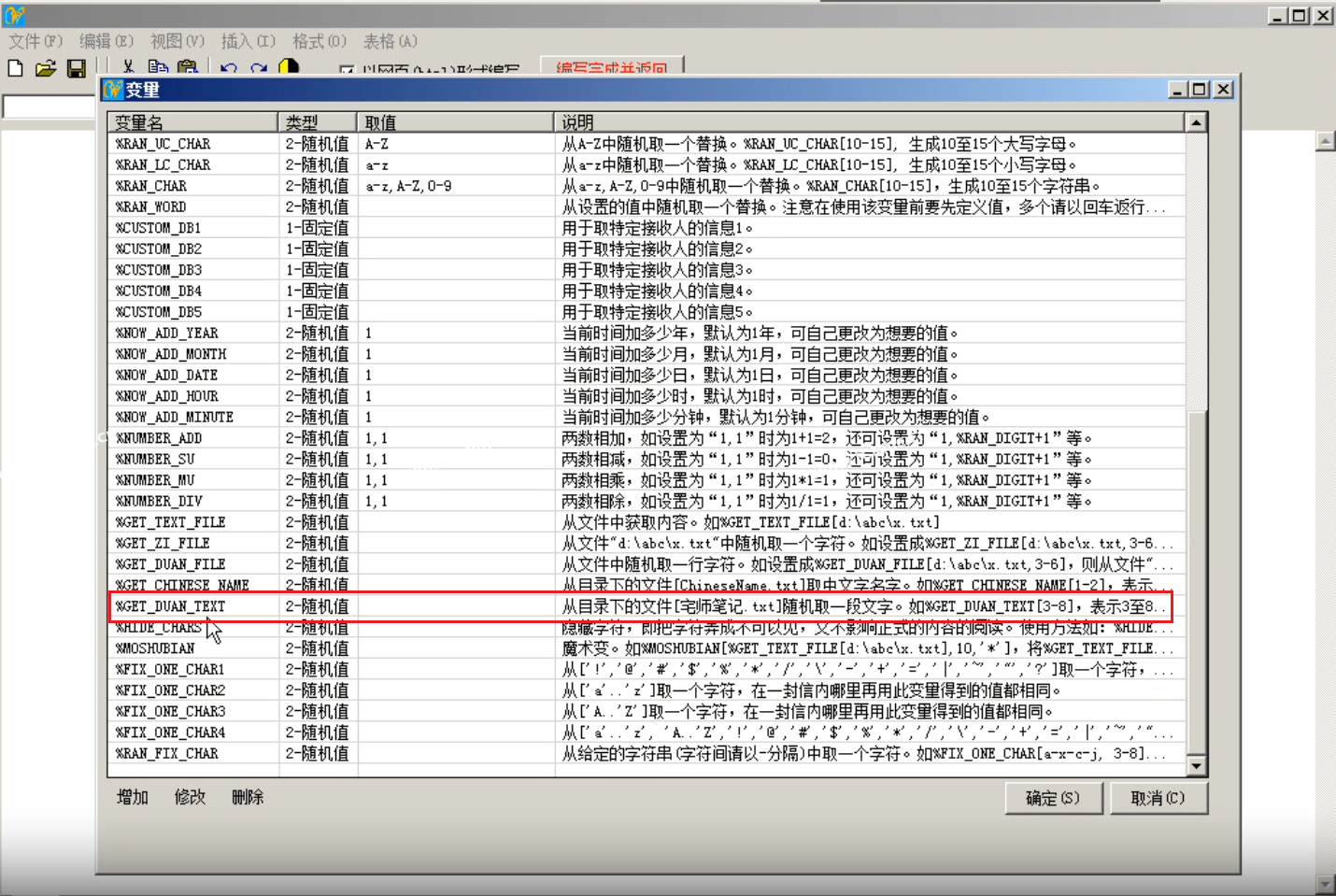Select the %MOSHUBIAN row
Image resolution: width=1336 pixels, height=896 pixels.
point(647,648)
